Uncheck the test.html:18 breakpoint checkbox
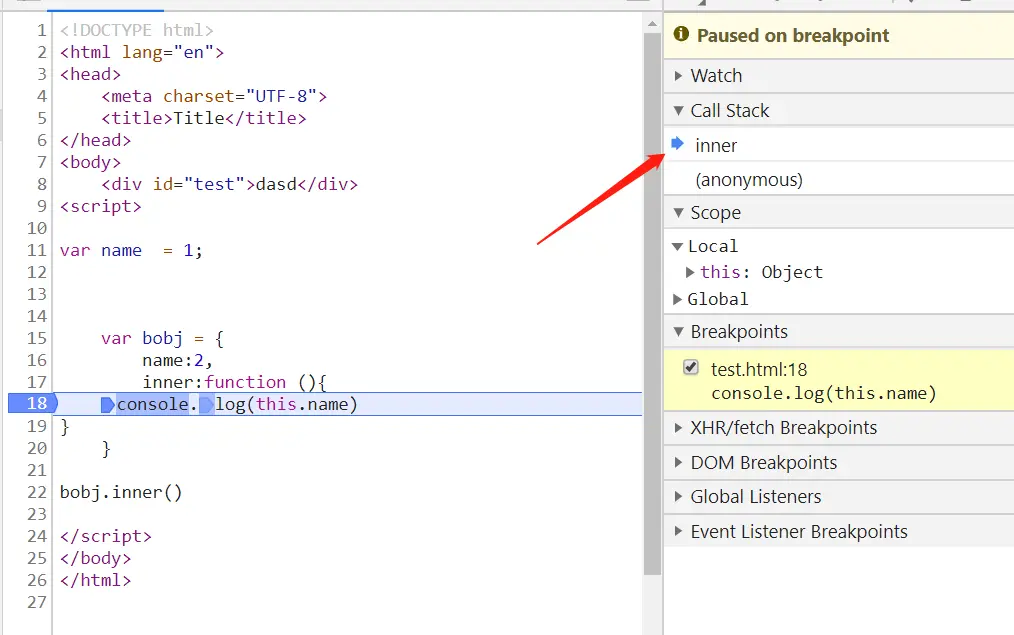 pyautogui.click(x=691, y=368)
